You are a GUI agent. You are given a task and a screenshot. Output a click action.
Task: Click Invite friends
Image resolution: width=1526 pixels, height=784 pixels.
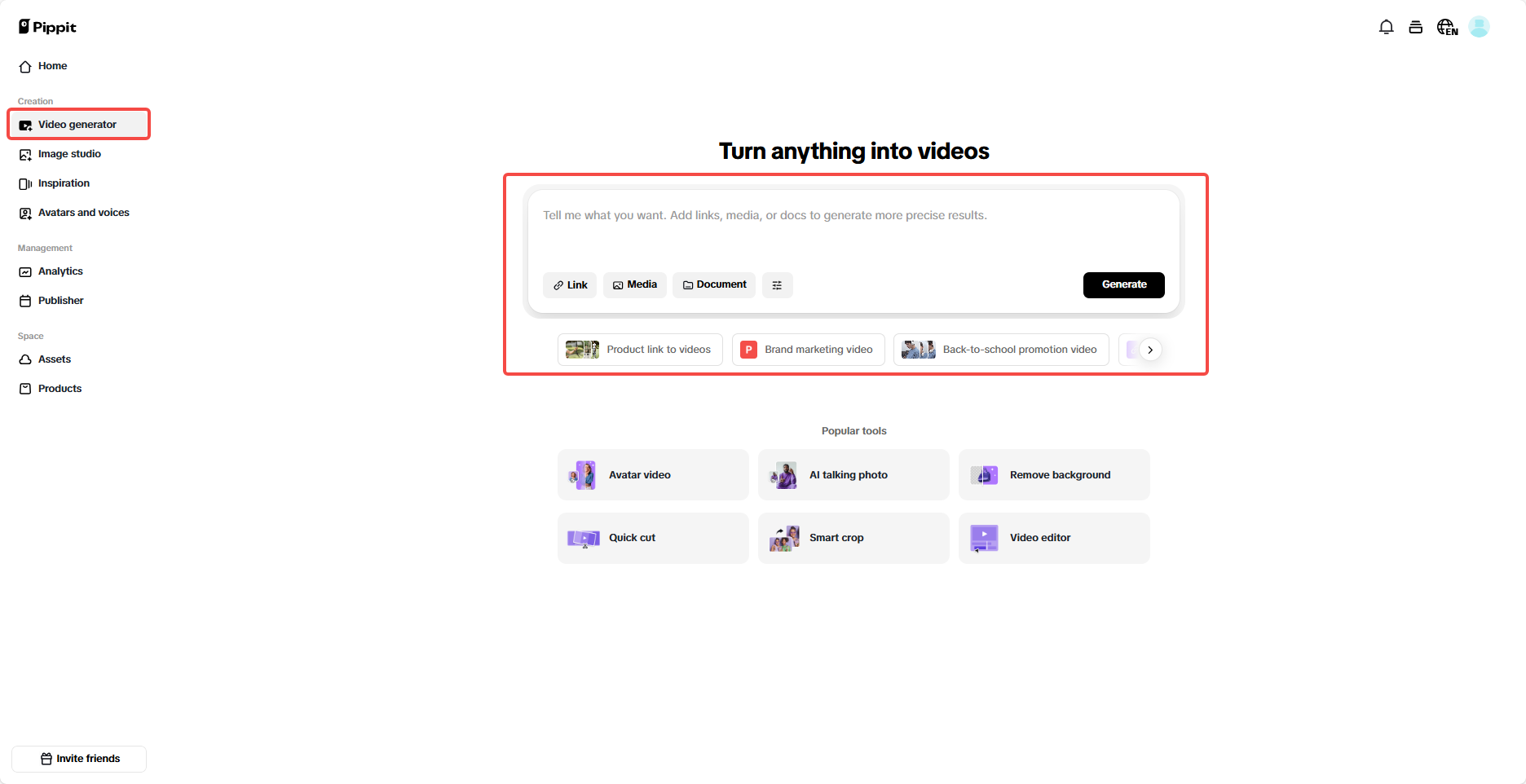point(79,758)
